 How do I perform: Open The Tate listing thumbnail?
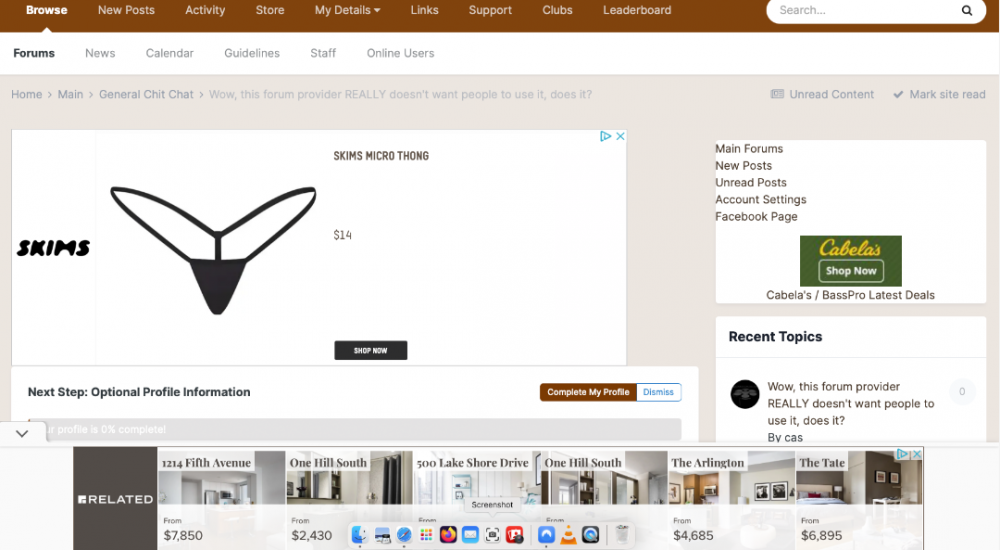[858, 498]
